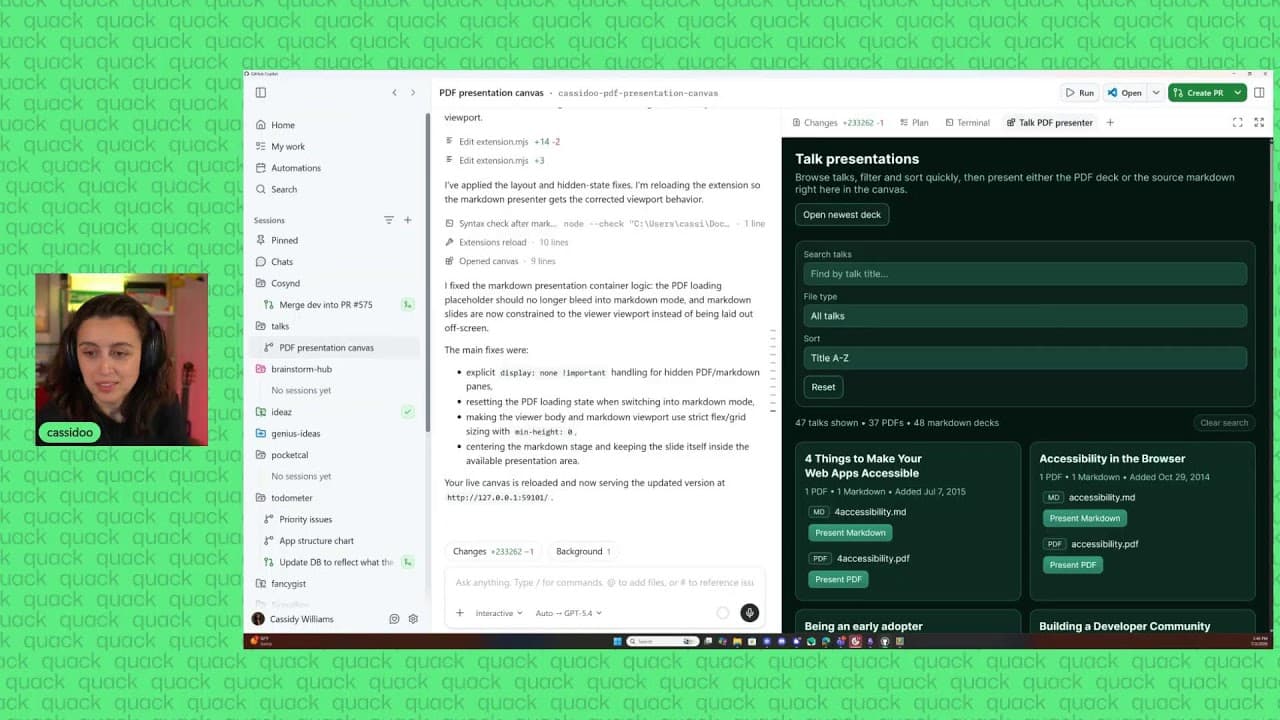Add a new session with plus icon
Screen dimensions: 1280x720
408,220
